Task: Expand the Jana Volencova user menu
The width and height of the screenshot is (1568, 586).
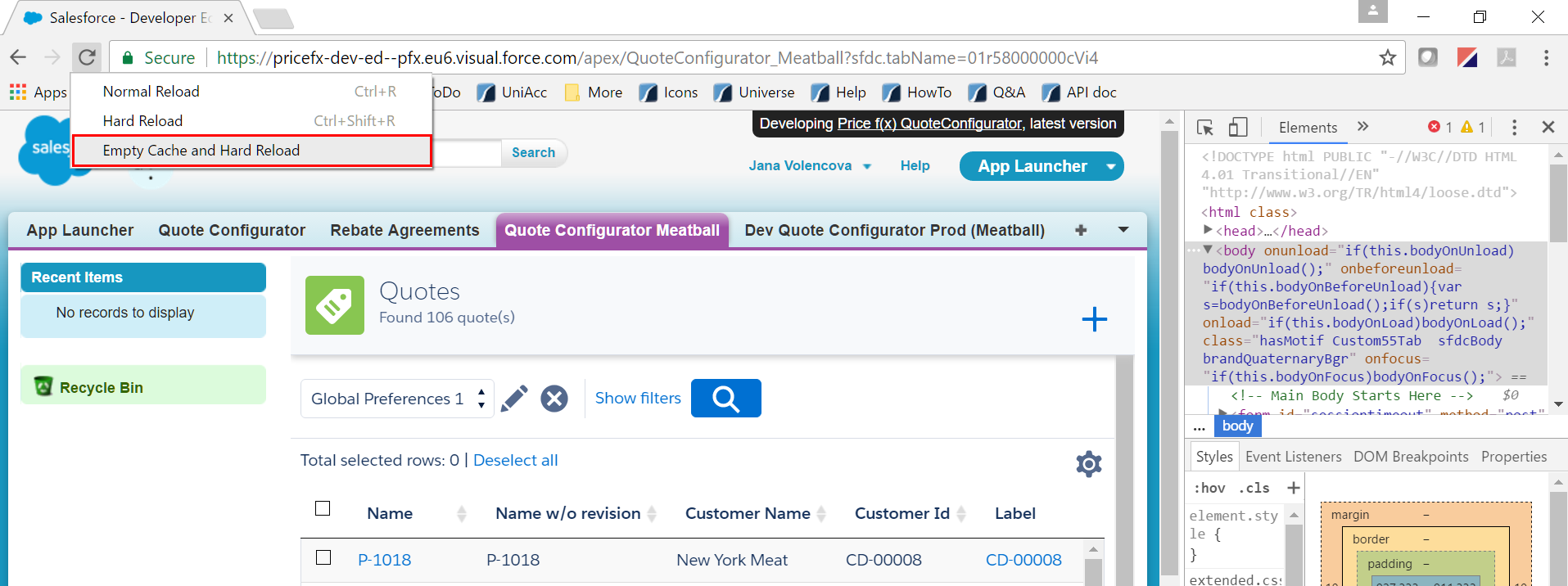Action: pos(809,166)
